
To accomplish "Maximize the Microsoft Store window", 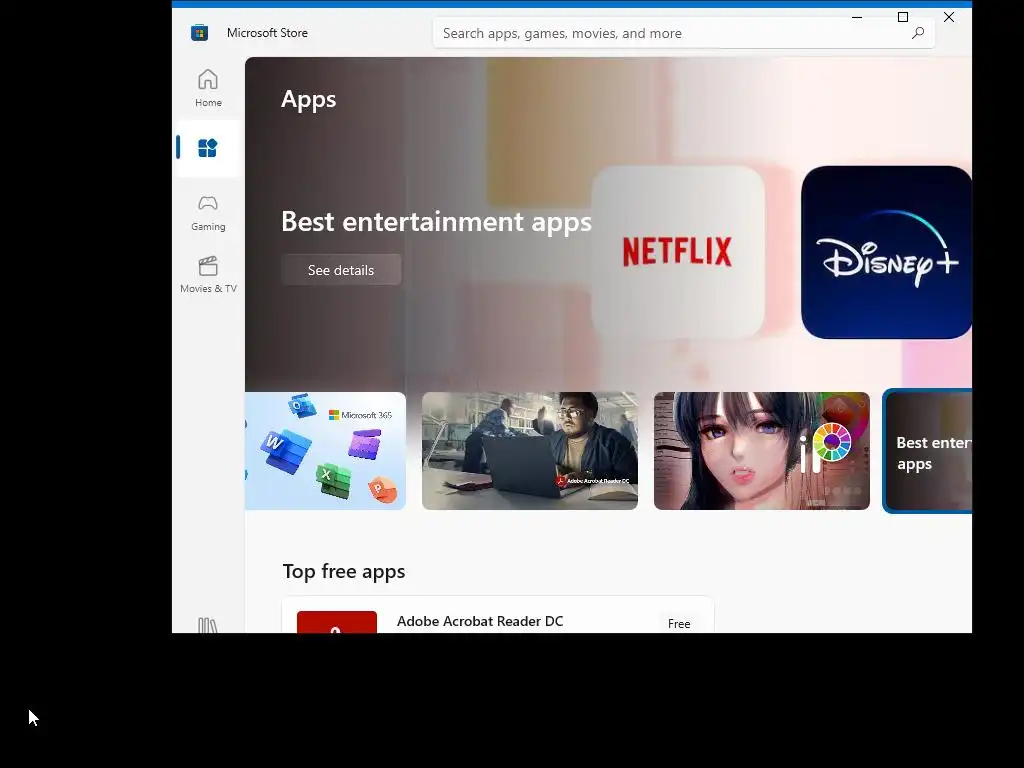I will [x=903, y=17].
